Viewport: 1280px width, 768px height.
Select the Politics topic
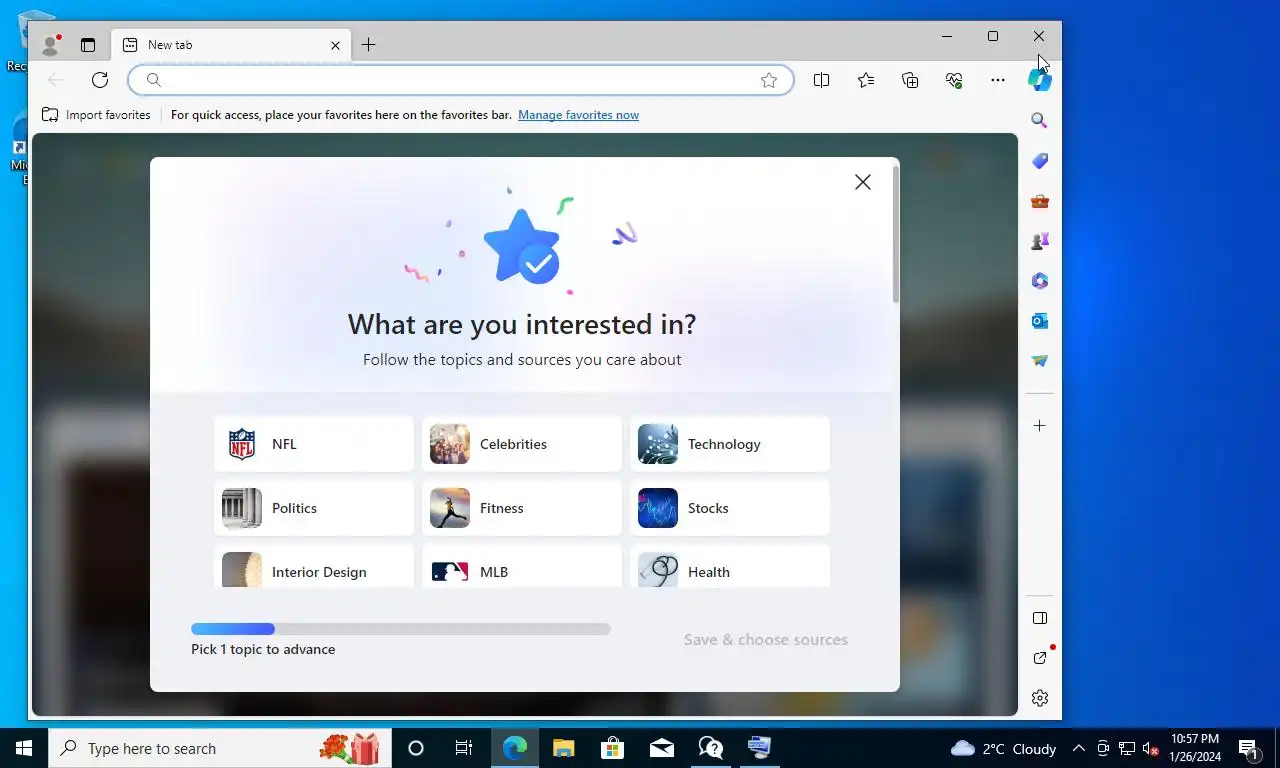click(x=314, y=508)
